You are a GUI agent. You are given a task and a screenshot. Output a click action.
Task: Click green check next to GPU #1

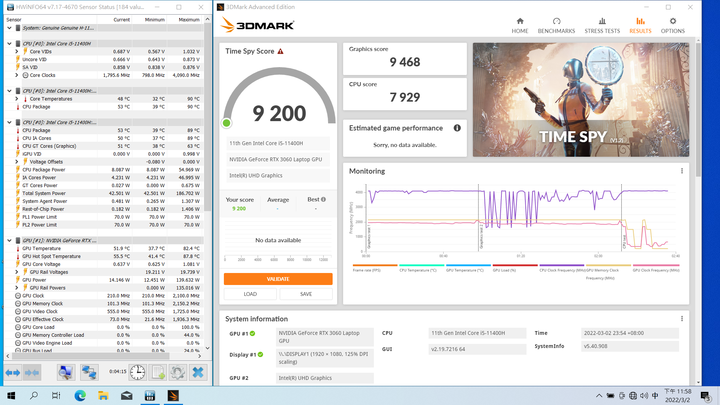pyautogui.click(x=253, y=333)
